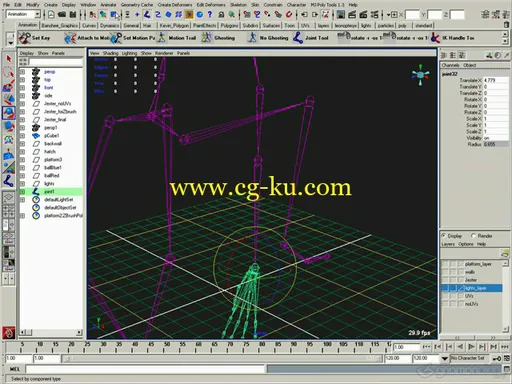Select the pCube1 item in the outliner
Screen dimensions: 512x384
click(52, 136)
